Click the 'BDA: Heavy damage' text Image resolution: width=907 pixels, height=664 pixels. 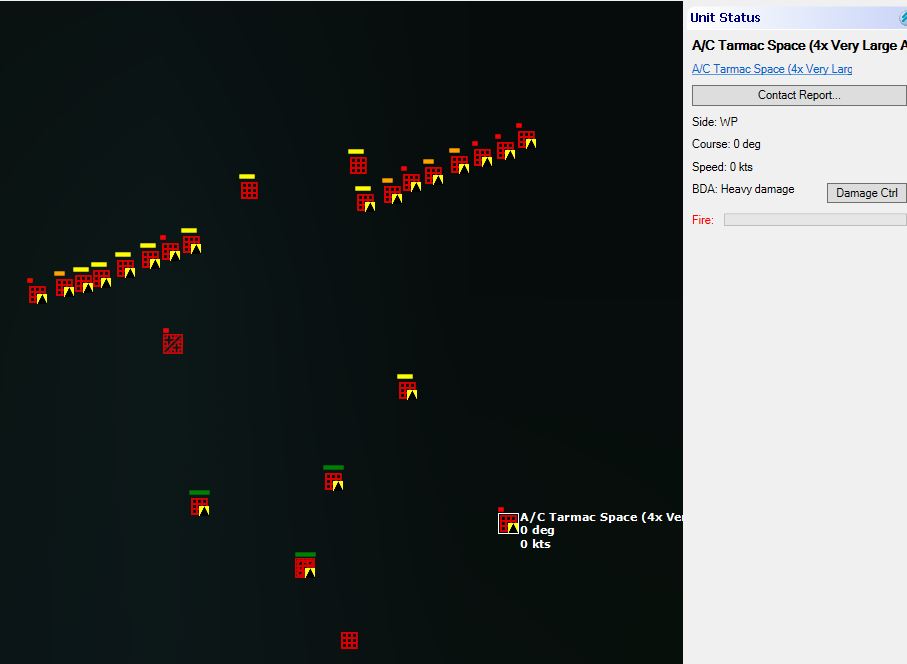743,189
